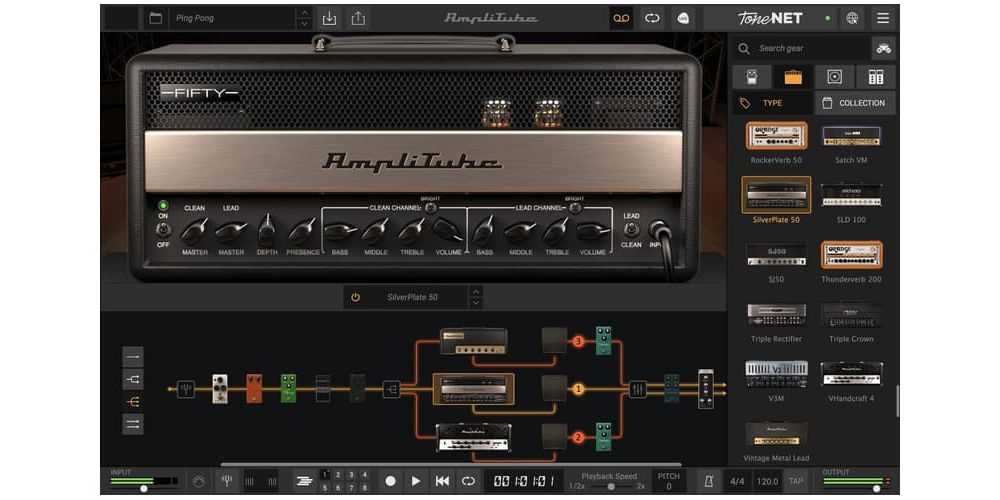
Task: Select single serial signal chain routing
Action: (x=133, y=357)
